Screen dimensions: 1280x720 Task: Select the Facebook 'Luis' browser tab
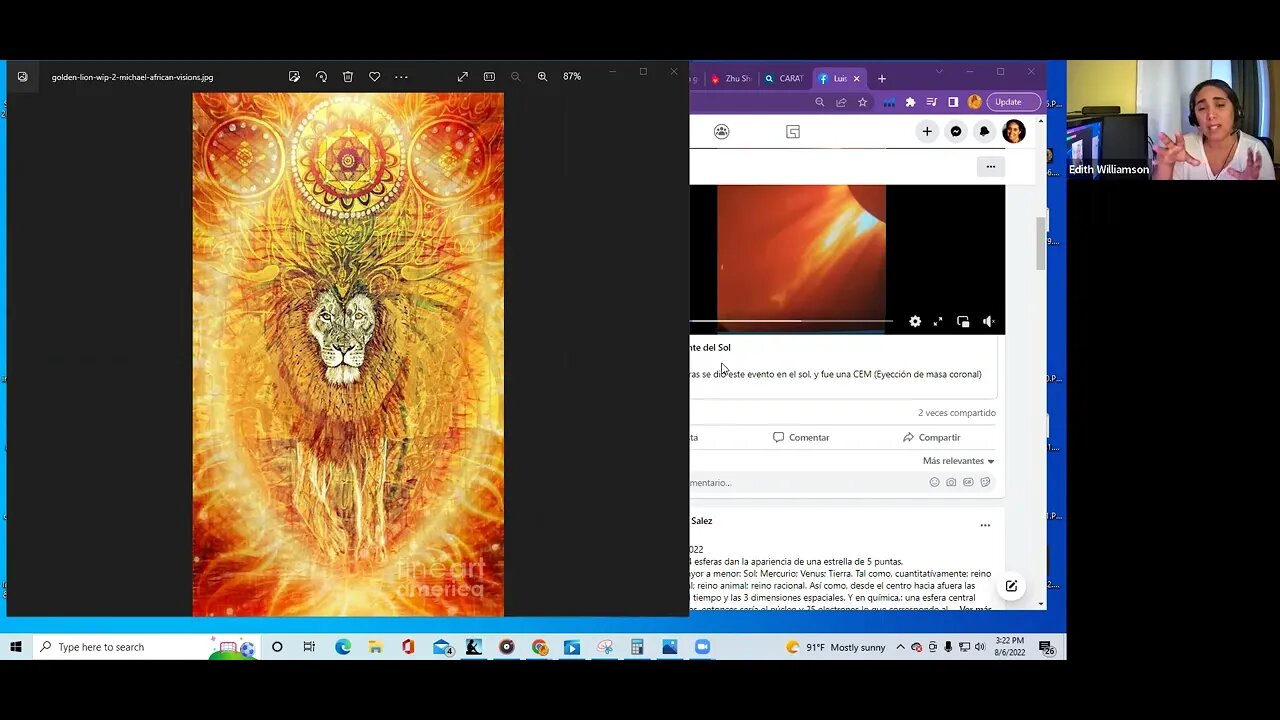click(833, 78)
